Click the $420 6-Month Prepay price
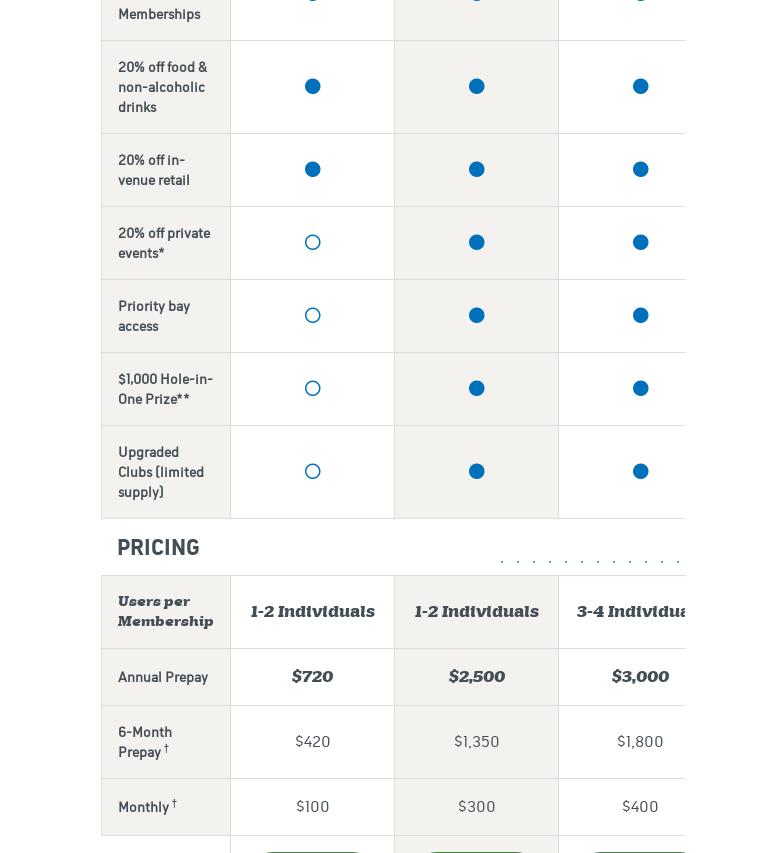The height and width of the screenshot is (853, 770). pos(313,741)
